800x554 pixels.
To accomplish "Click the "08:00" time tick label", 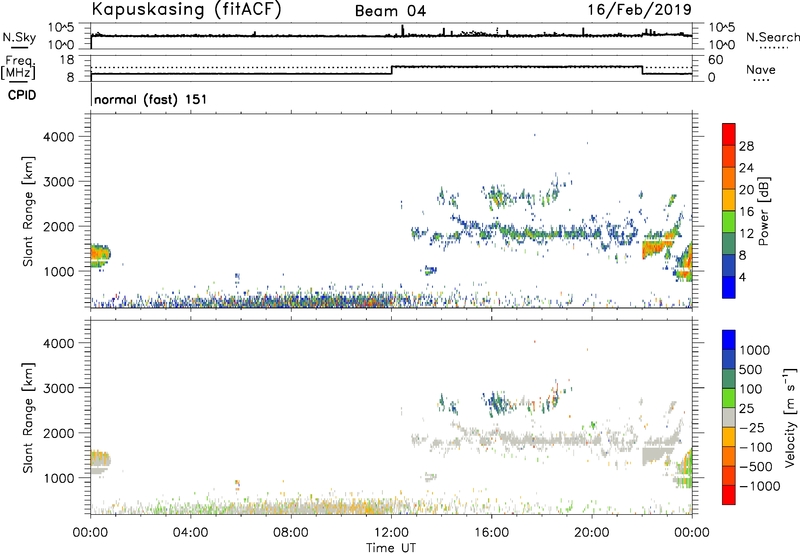I will tap(291, 533).
